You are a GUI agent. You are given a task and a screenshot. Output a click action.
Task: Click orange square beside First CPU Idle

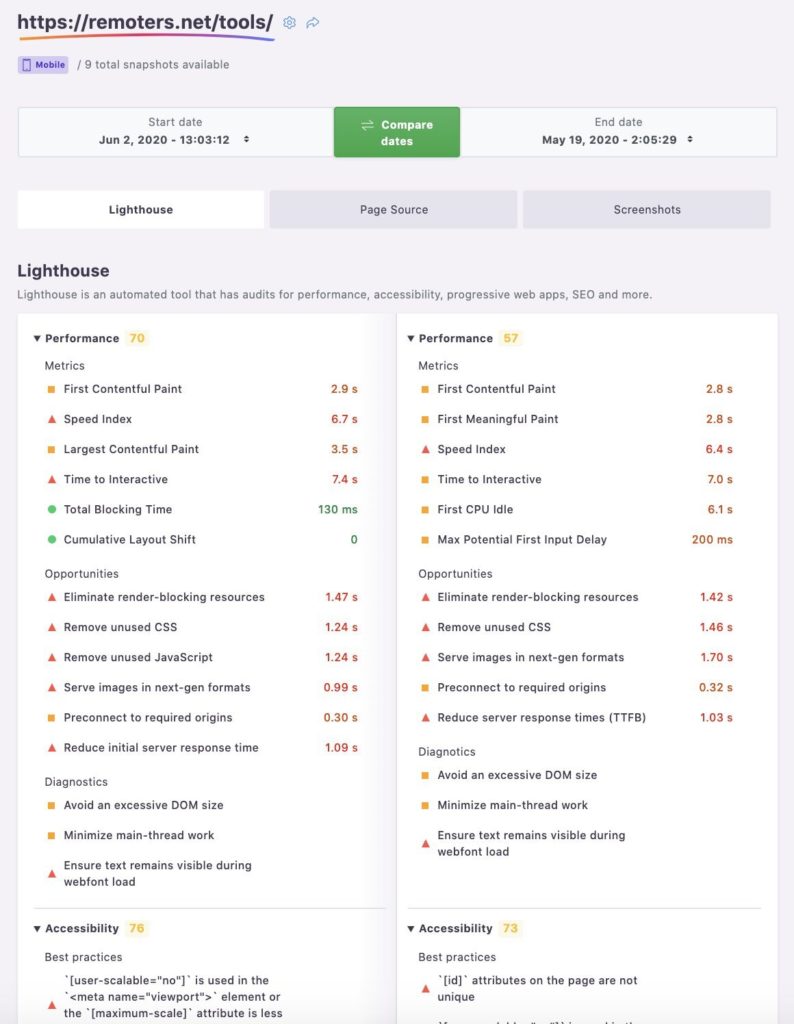[x=425, y=509]
